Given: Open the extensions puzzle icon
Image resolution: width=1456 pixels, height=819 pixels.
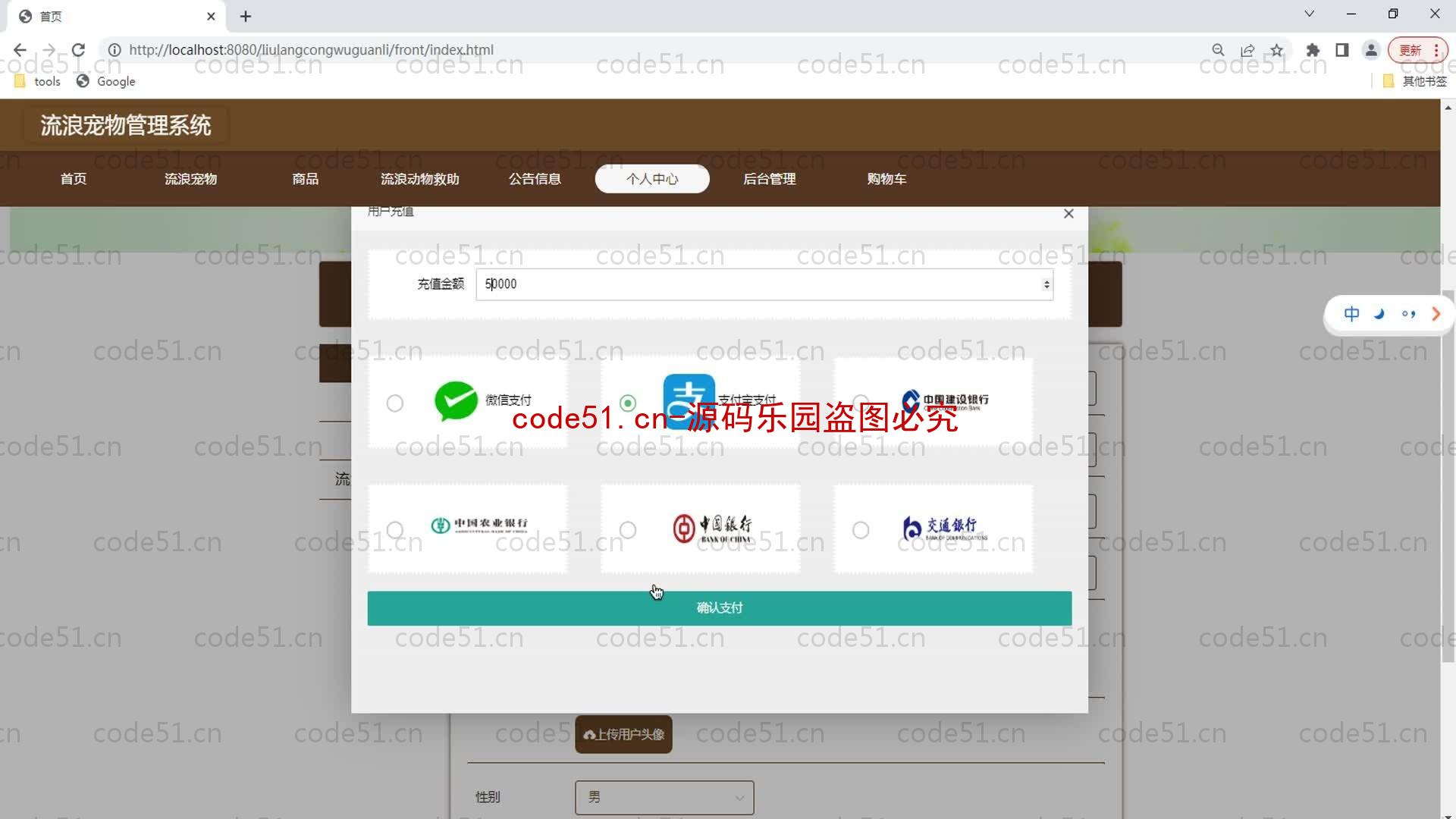Looking at the screenshot, I should tap(1313, 50).
